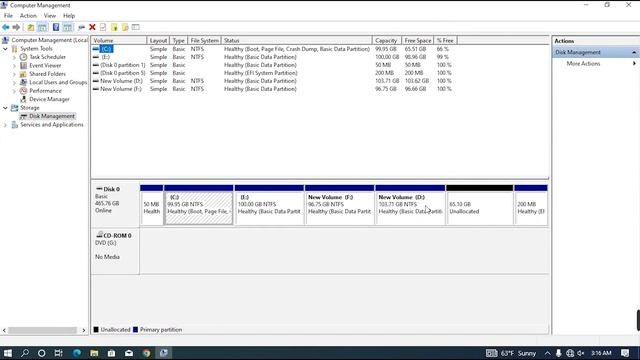This screenshot has width=640, height=360.
Task: Select (Disk 0 partition 5) volume row
Action: 273,73
